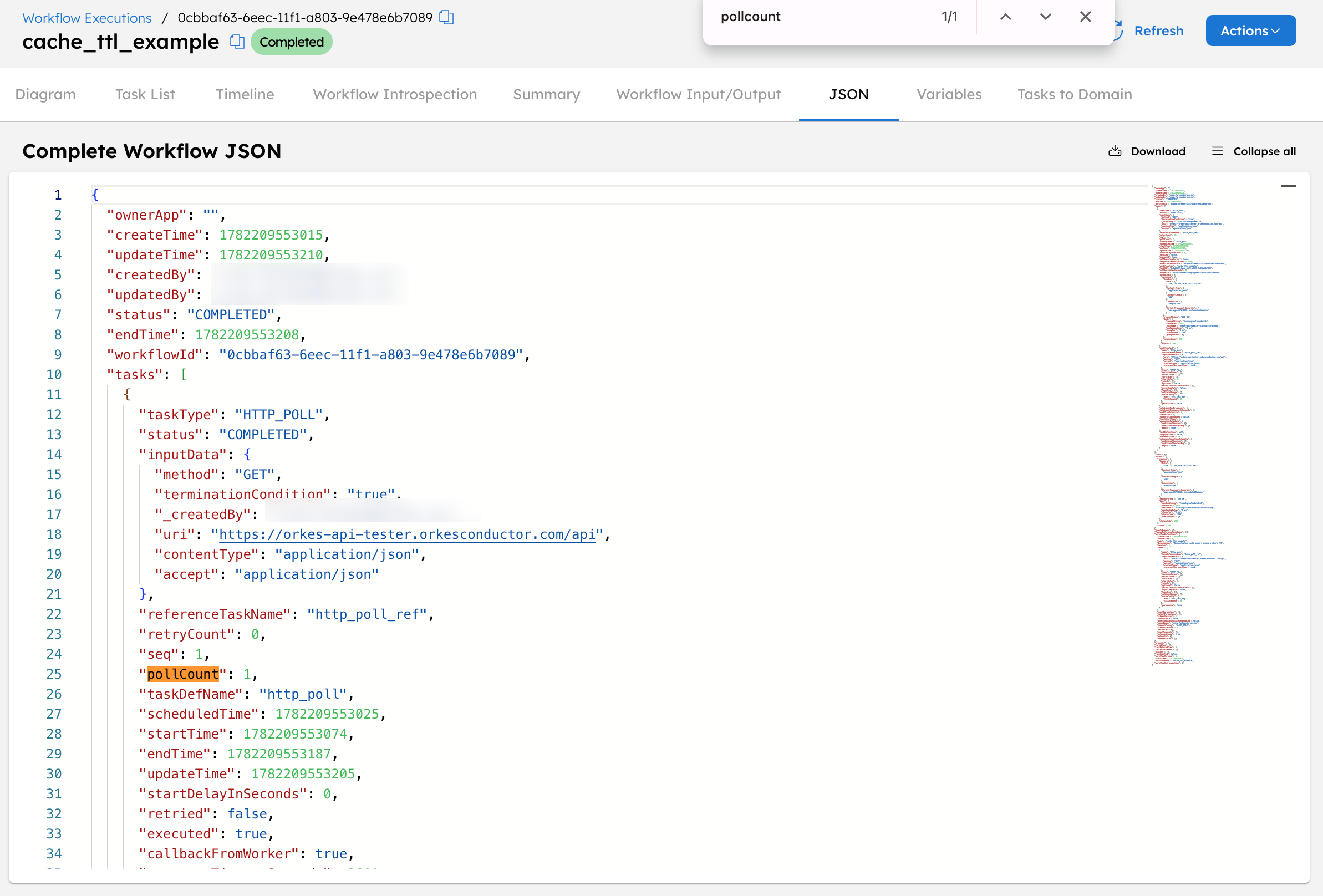Select the Workflow Input/Output tab
The image size is (1323, 896).
coord(699,94)
